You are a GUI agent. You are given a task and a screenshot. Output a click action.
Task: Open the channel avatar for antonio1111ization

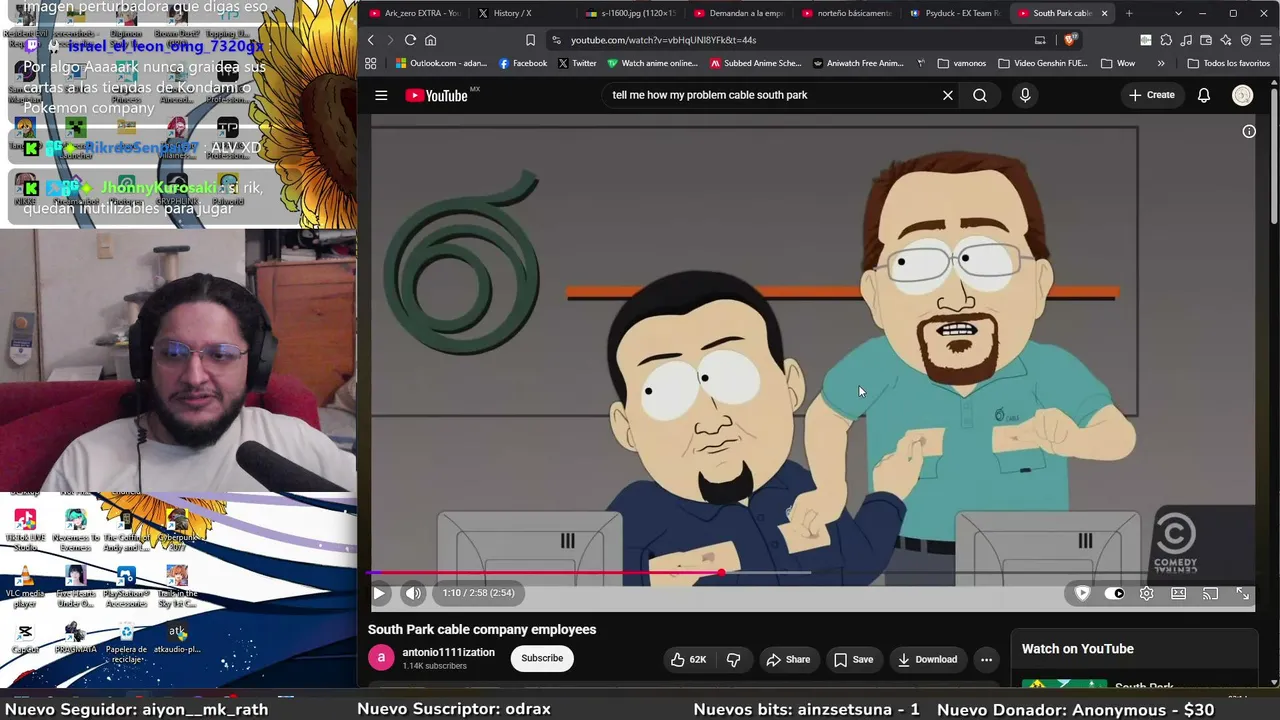tap(381, 658)
